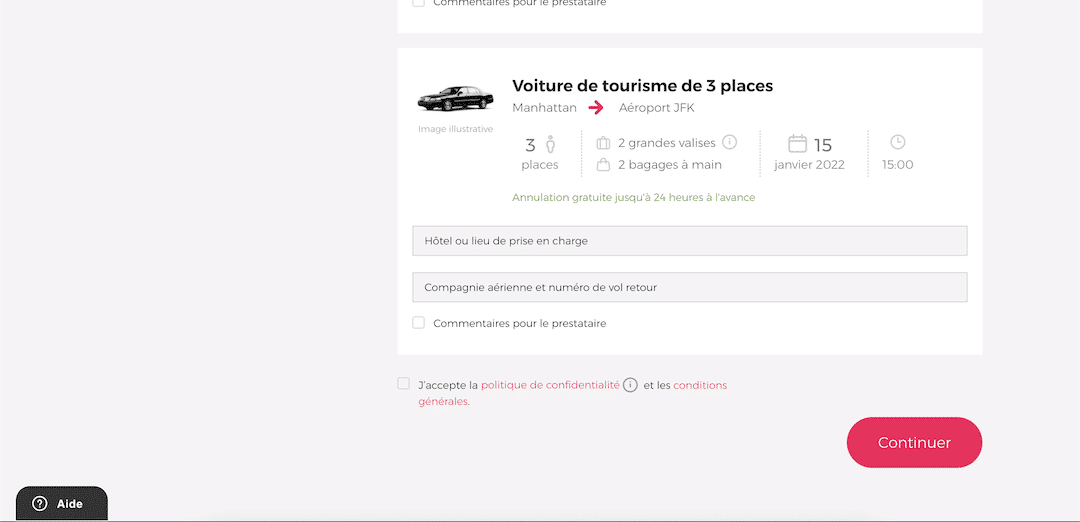Screen dimensions: 1080x522
Task: Click the passenger person icon
Action: coord(550,145)
